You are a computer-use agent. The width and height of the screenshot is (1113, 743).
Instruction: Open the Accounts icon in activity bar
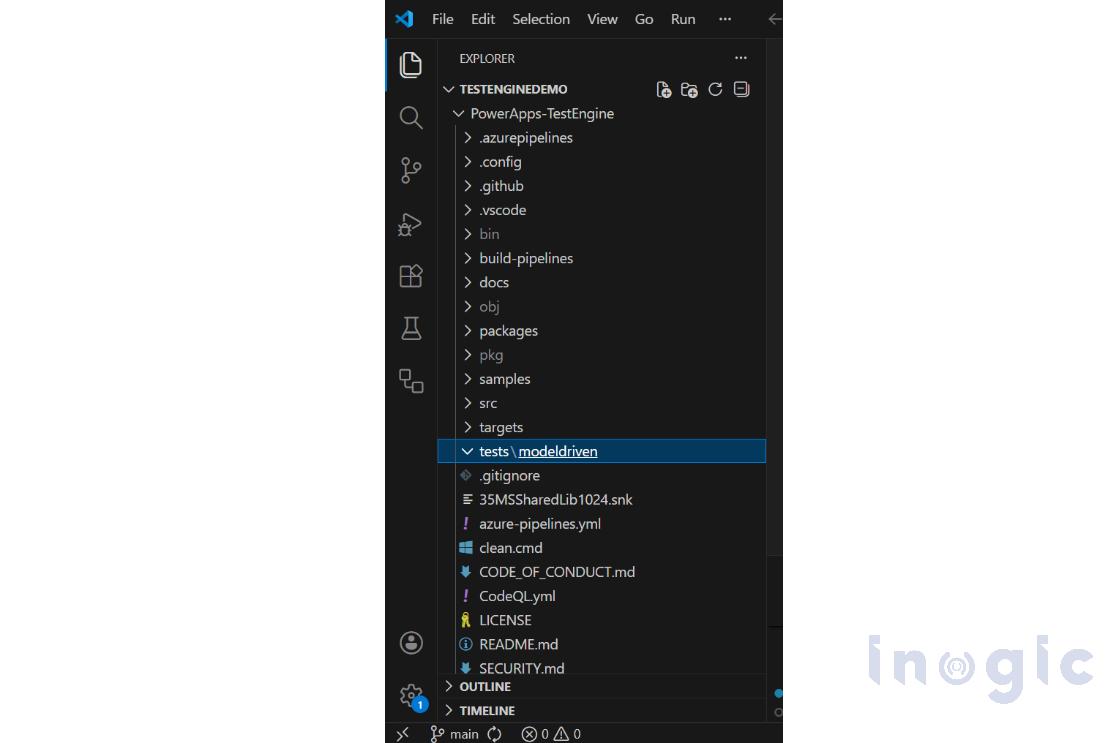411,643
